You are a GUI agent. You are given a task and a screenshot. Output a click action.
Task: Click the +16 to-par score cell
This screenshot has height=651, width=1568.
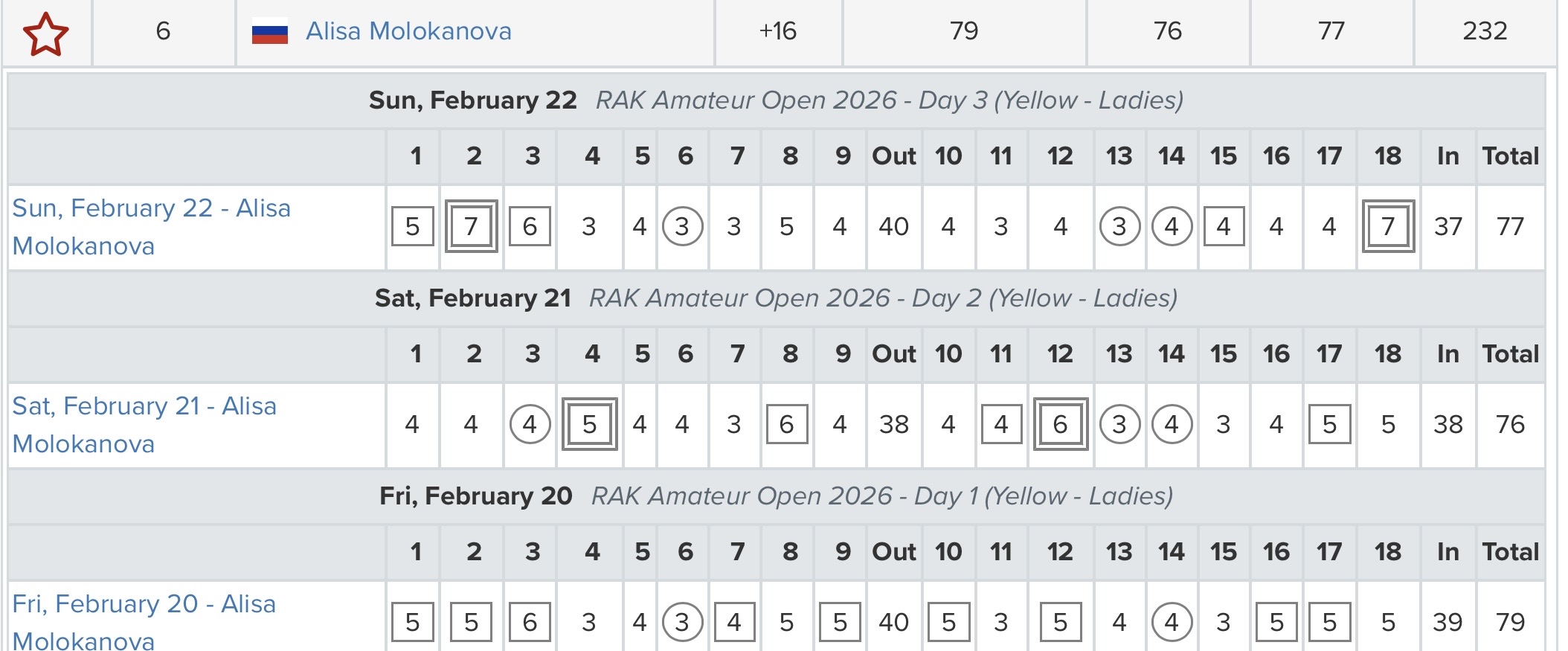pos(777,31)
